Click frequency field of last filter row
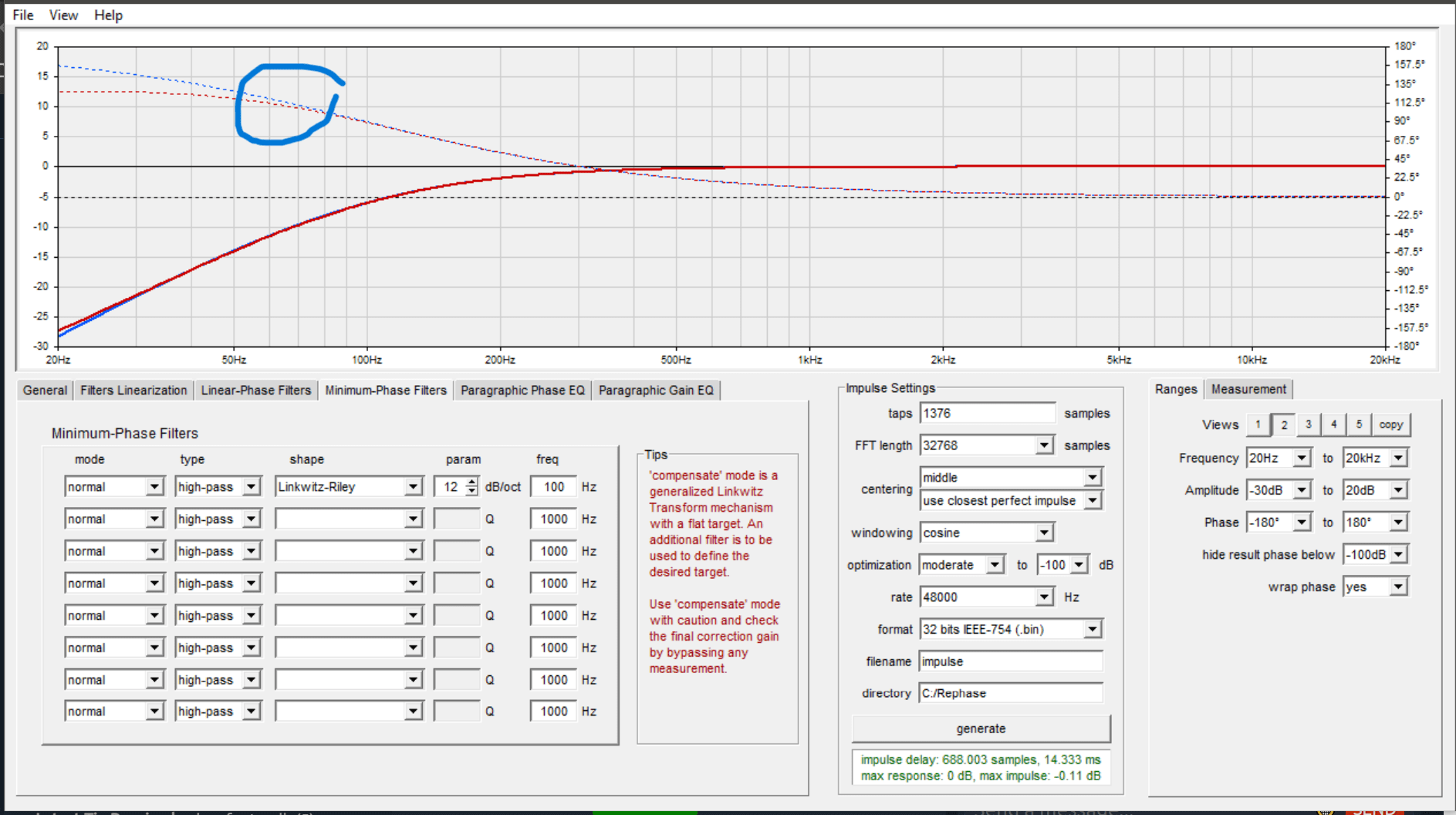The height and width of the screenshot is (815, 1456). point(553,712)
